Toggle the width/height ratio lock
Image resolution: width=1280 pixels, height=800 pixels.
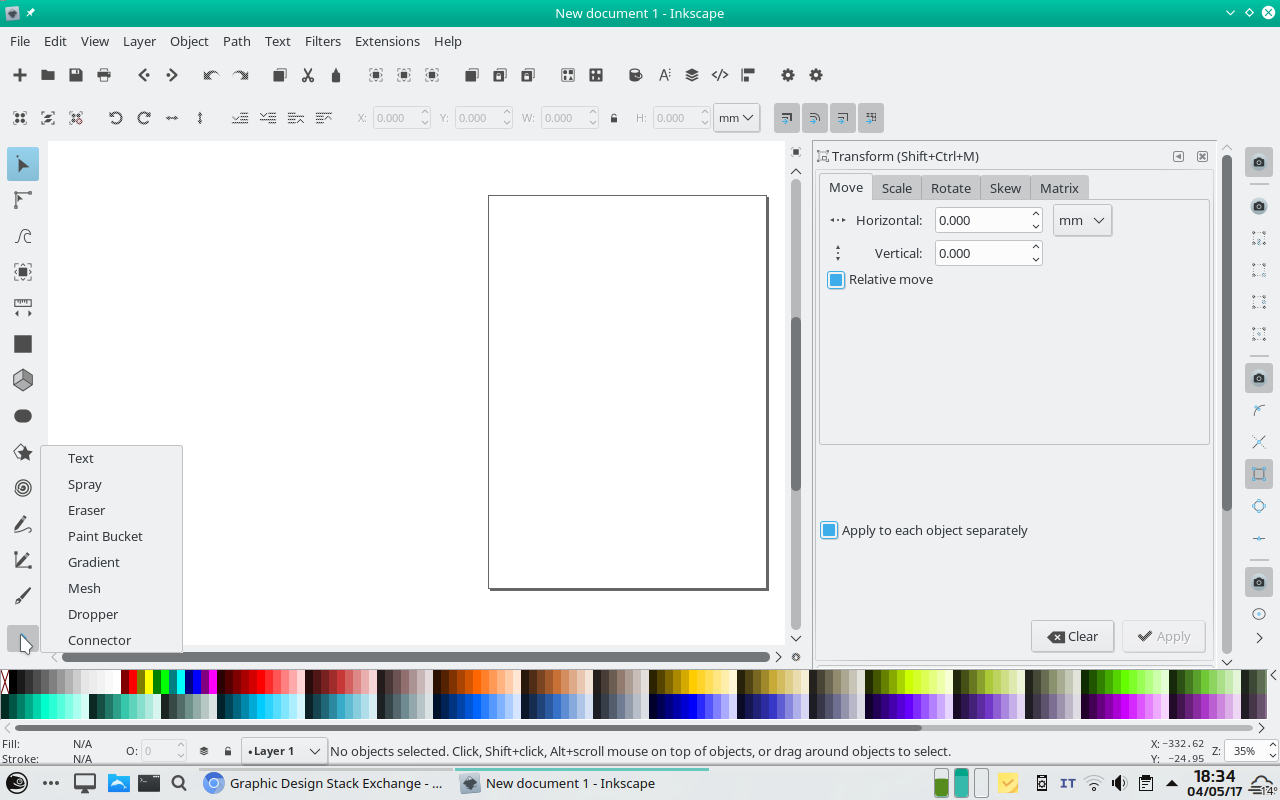pos(614,118)
